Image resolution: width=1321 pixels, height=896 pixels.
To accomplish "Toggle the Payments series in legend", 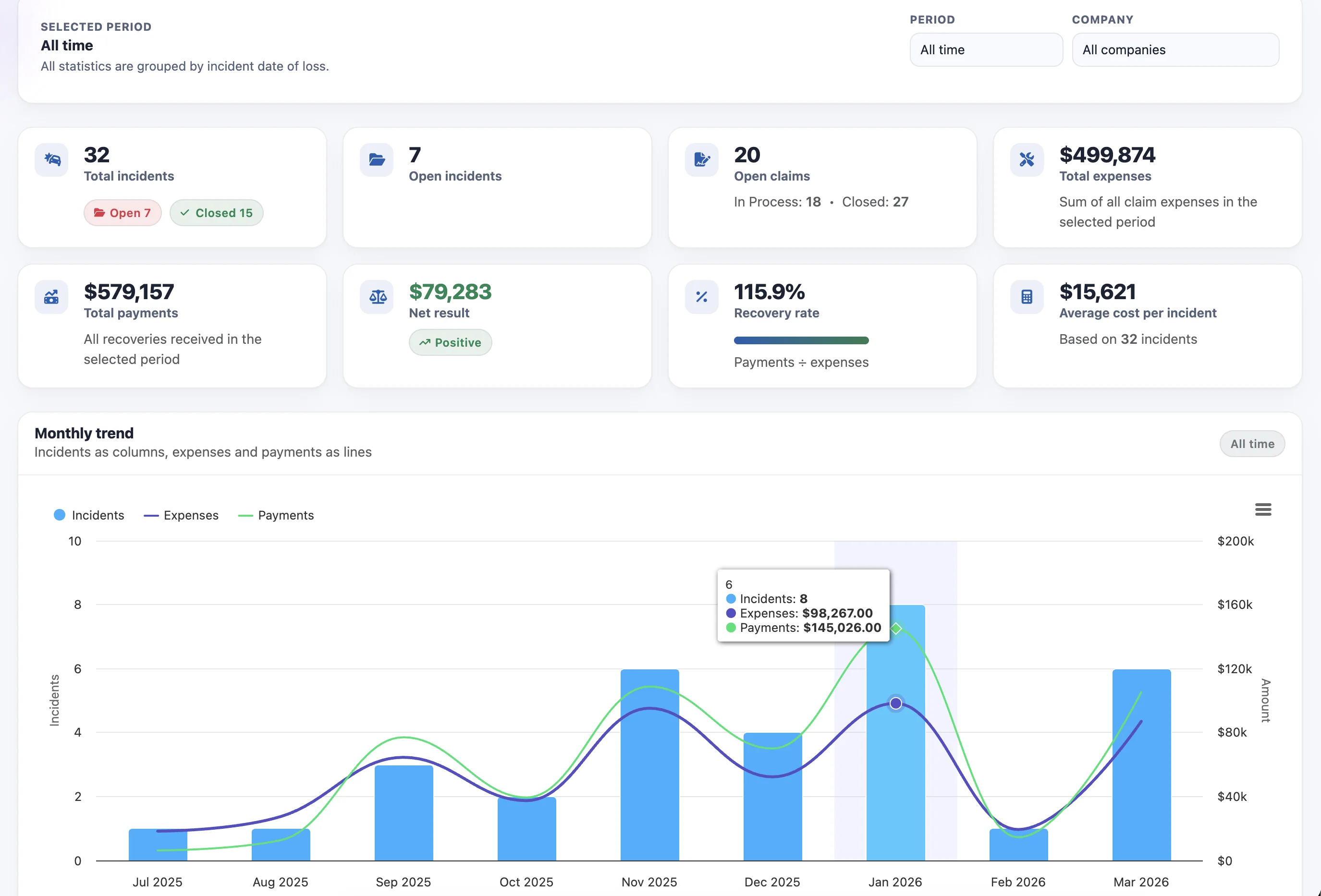I will pos(276,515).
